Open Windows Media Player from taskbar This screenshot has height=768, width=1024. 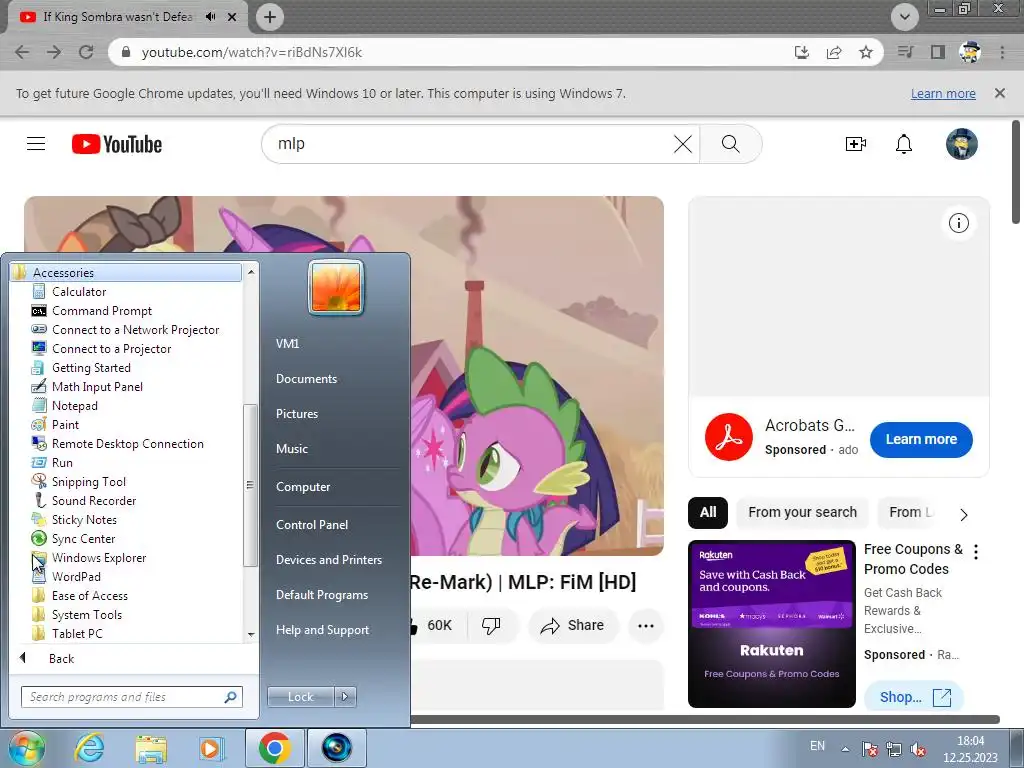212,748
